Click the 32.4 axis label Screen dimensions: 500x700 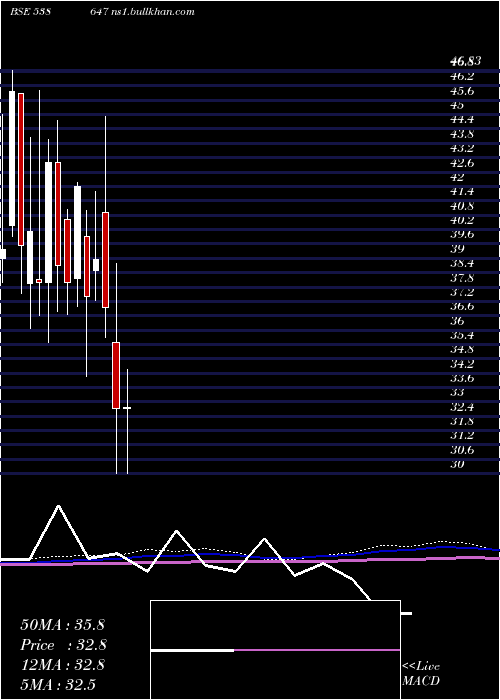click(462, 407)
